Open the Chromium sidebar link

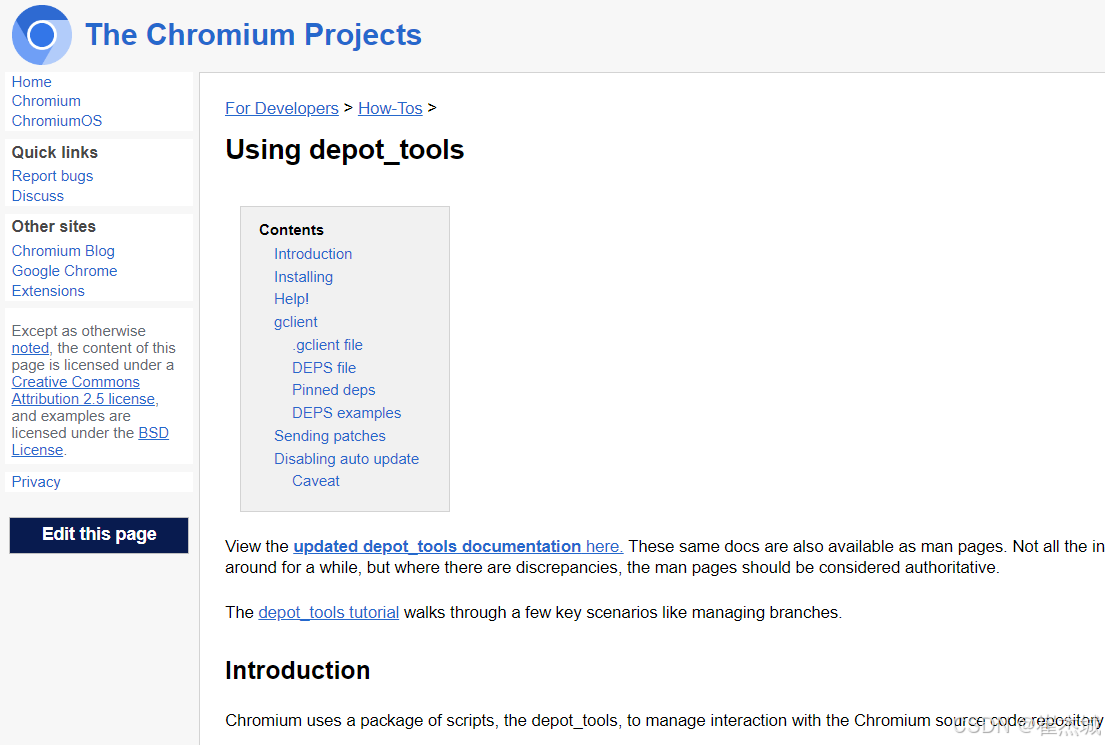click(46, 101)
